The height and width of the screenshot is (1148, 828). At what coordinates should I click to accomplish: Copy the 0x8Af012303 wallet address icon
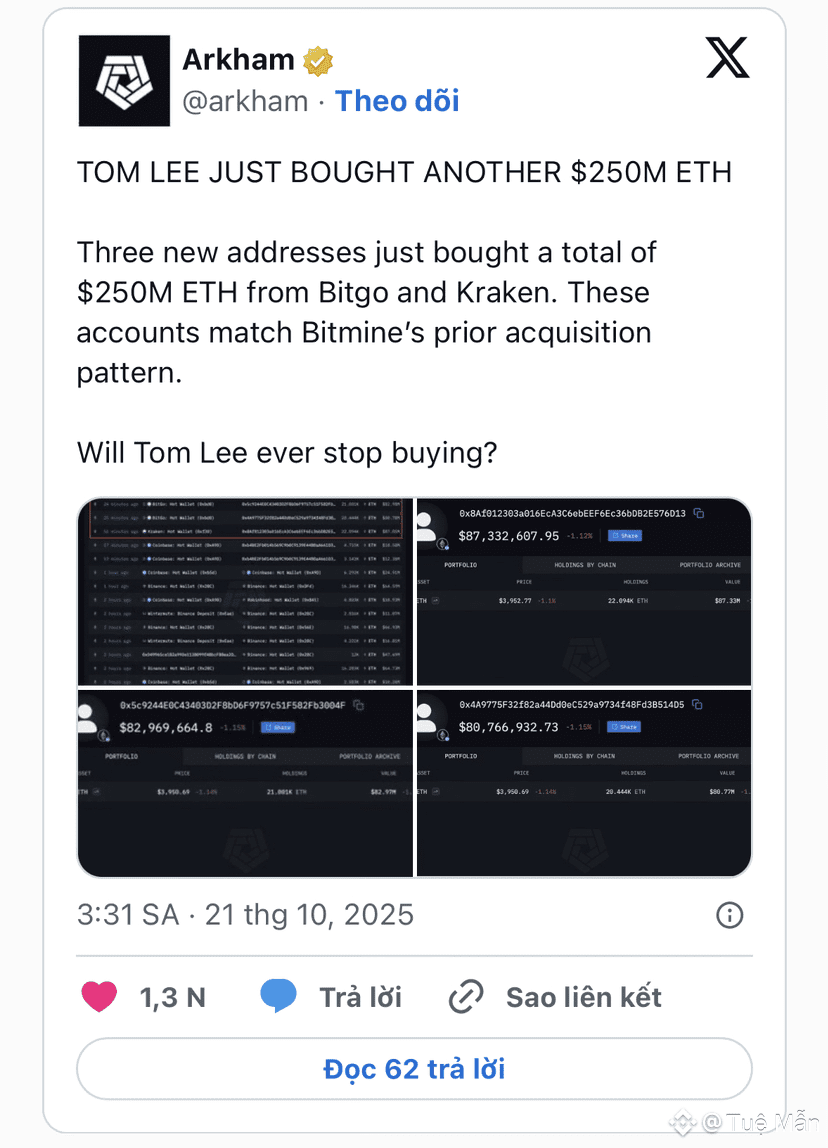tap(699, 513)
